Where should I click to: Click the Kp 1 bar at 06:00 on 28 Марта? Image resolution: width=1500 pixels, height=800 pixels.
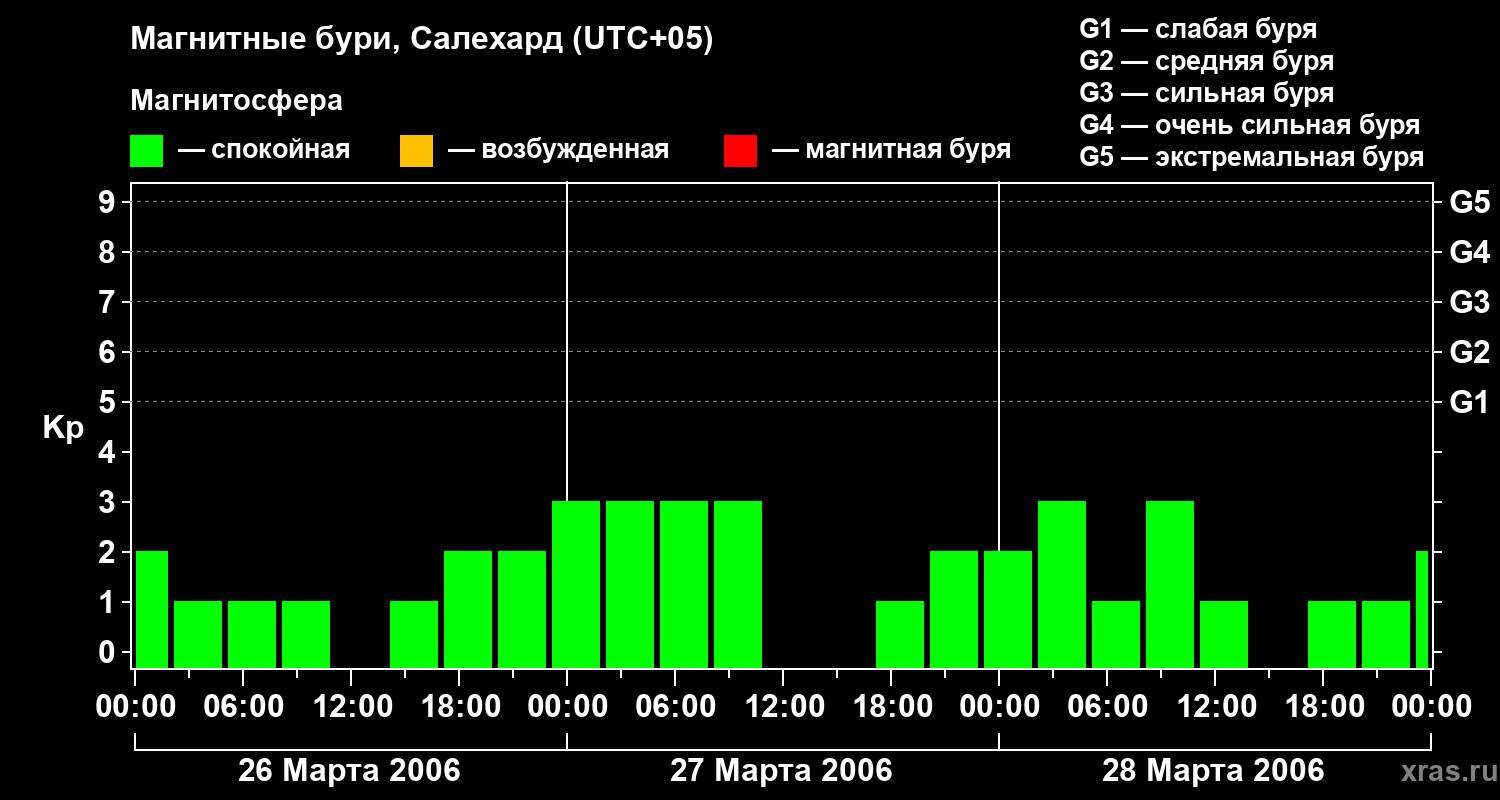pyautogui.click(x=1116, y=634)
